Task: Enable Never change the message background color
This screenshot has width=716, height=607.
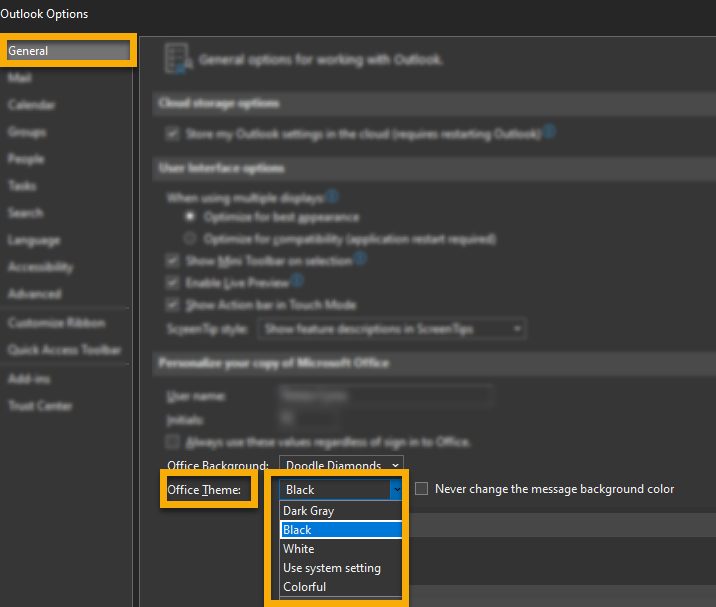Action: tap(421, 489)
